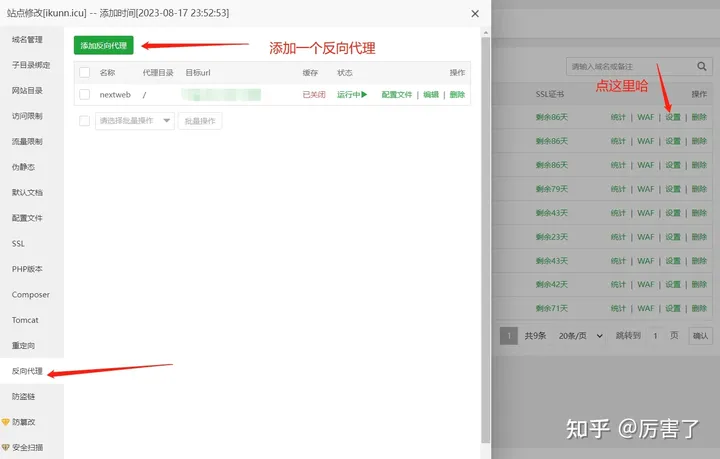
Task: Open PHP版本 settings
Action: (x=27, y=269)
